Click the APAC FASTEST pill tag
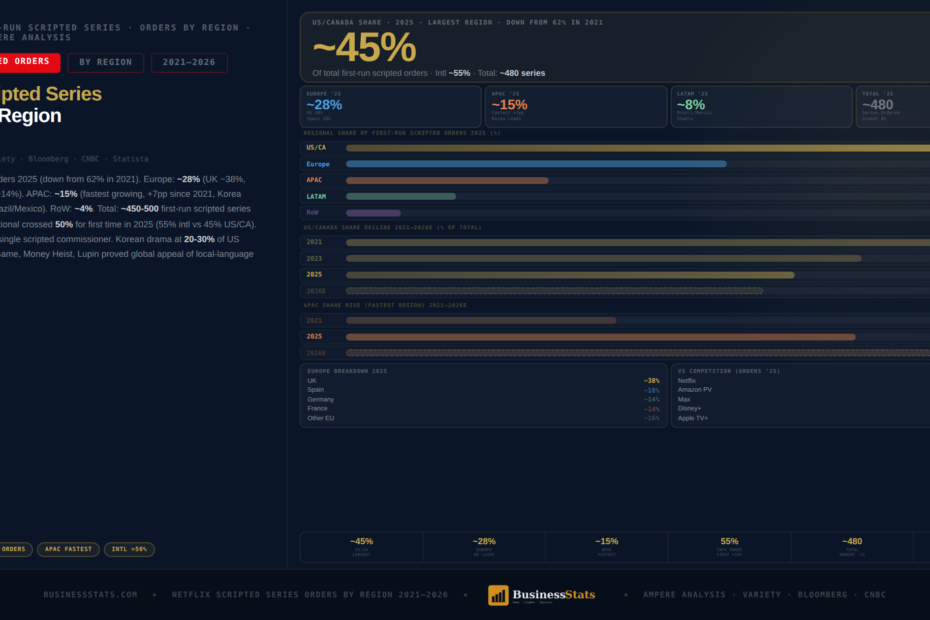Screen dimensions: 930x620 68,549
